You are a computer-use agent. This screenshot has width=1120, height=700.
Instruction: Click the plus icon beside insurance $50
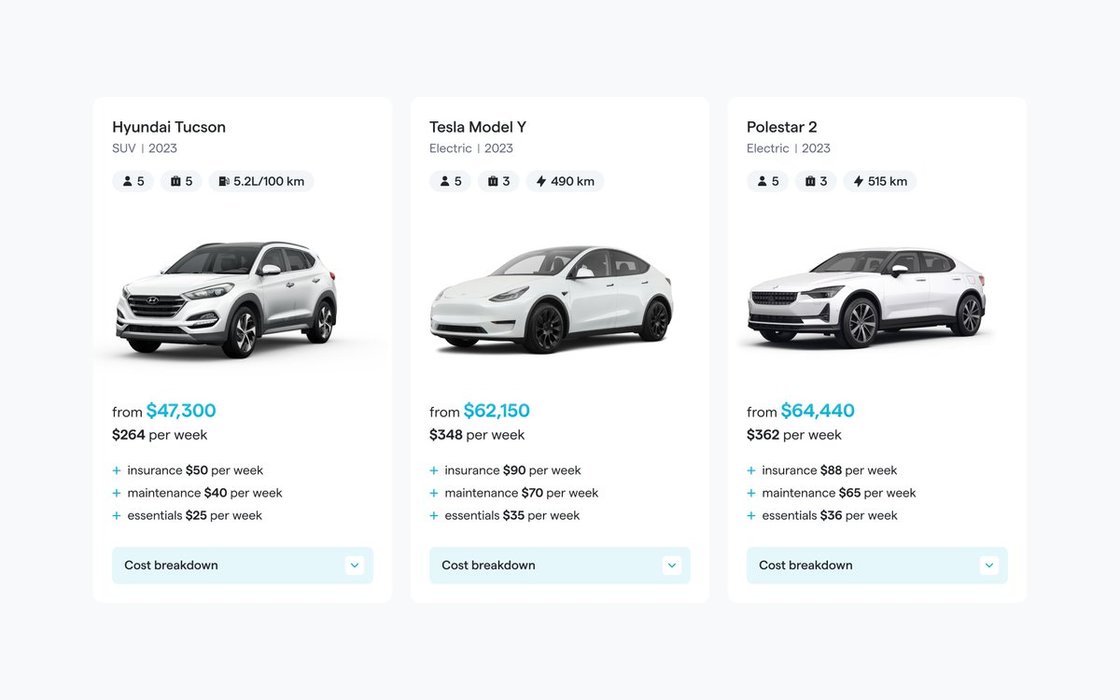116,470
